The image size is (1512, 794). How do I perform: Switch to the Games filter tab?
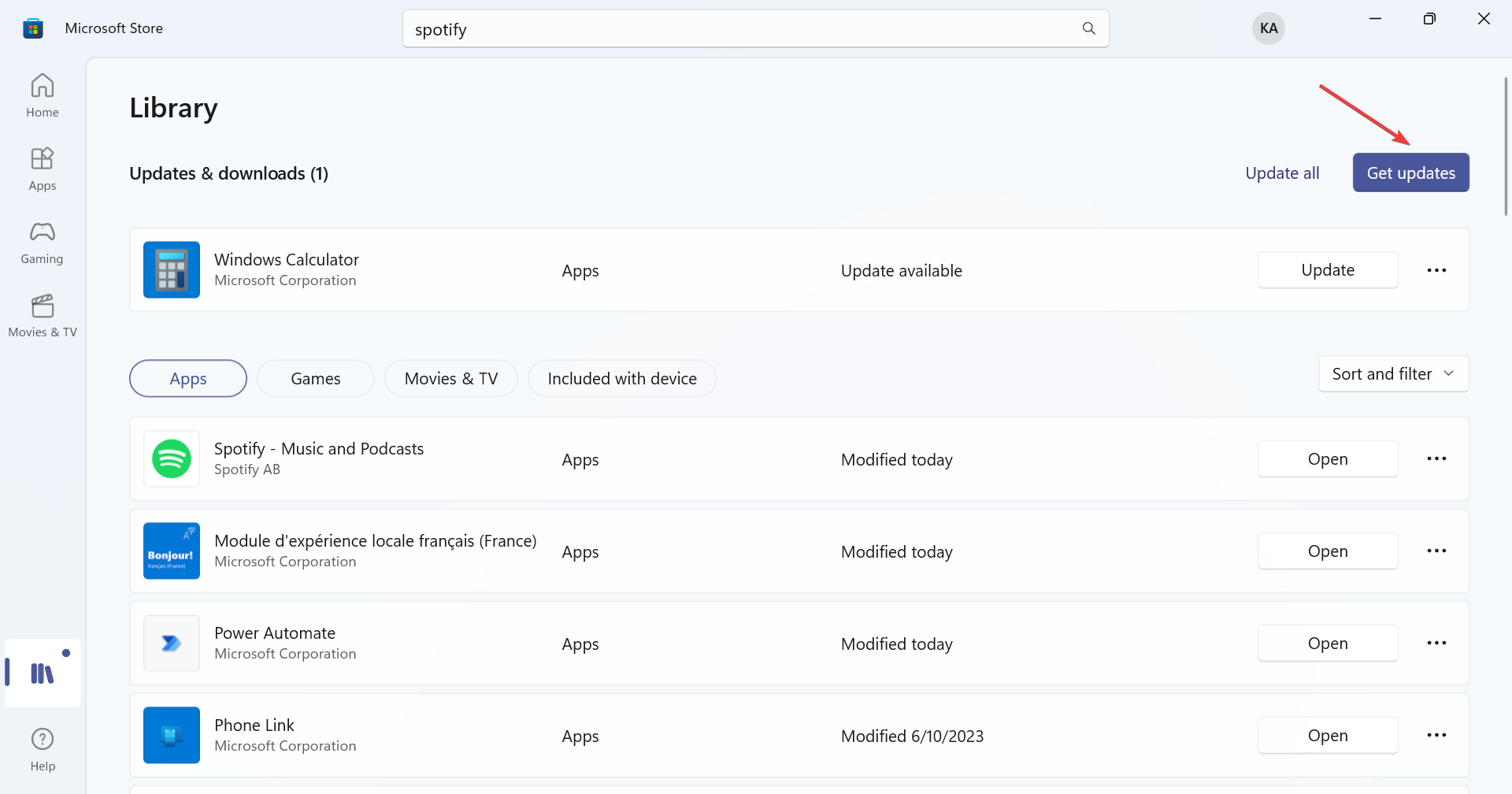click(x=315, y=378)
